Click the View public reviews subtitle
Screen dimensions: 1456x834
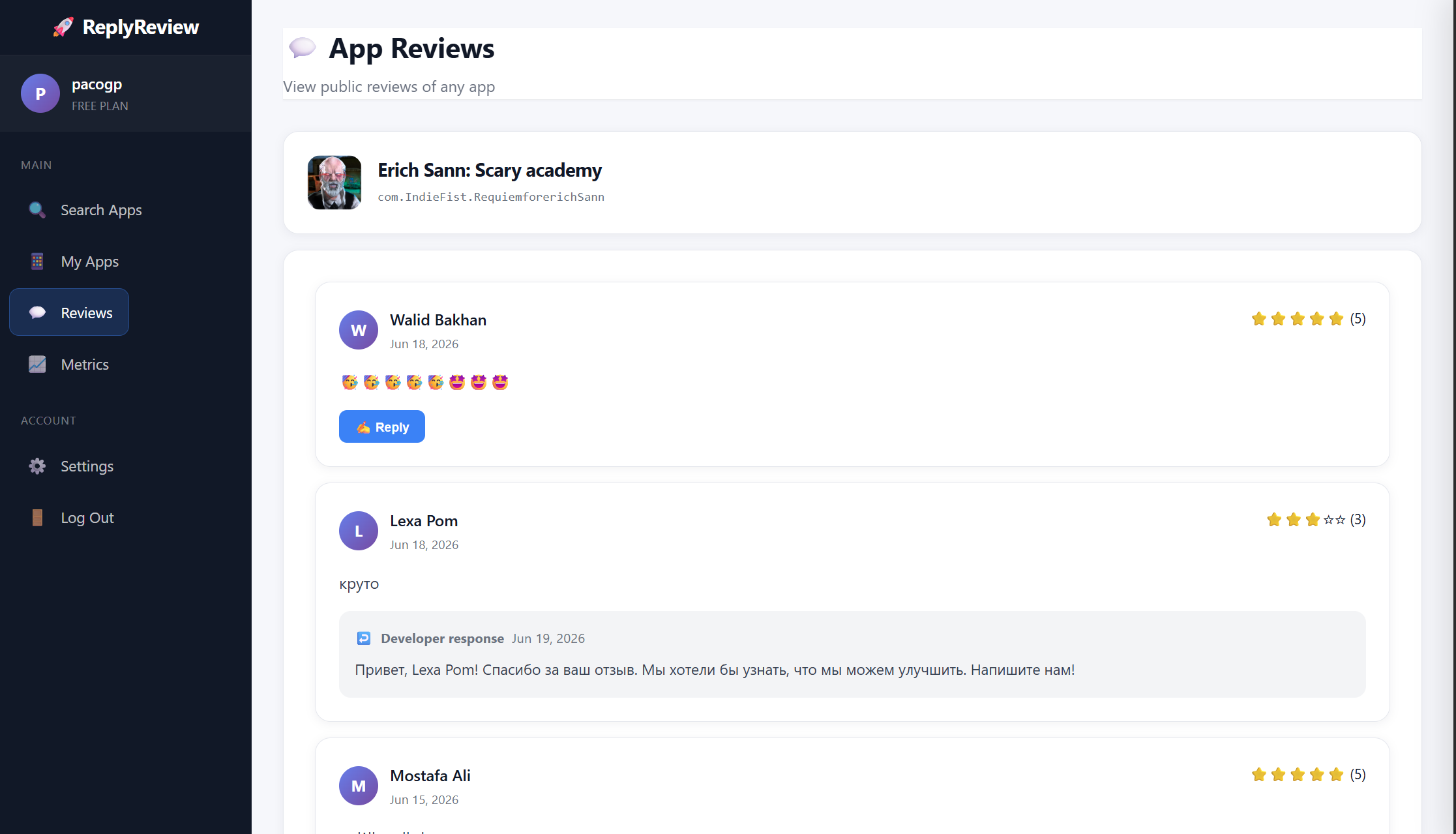coord(389,87)
